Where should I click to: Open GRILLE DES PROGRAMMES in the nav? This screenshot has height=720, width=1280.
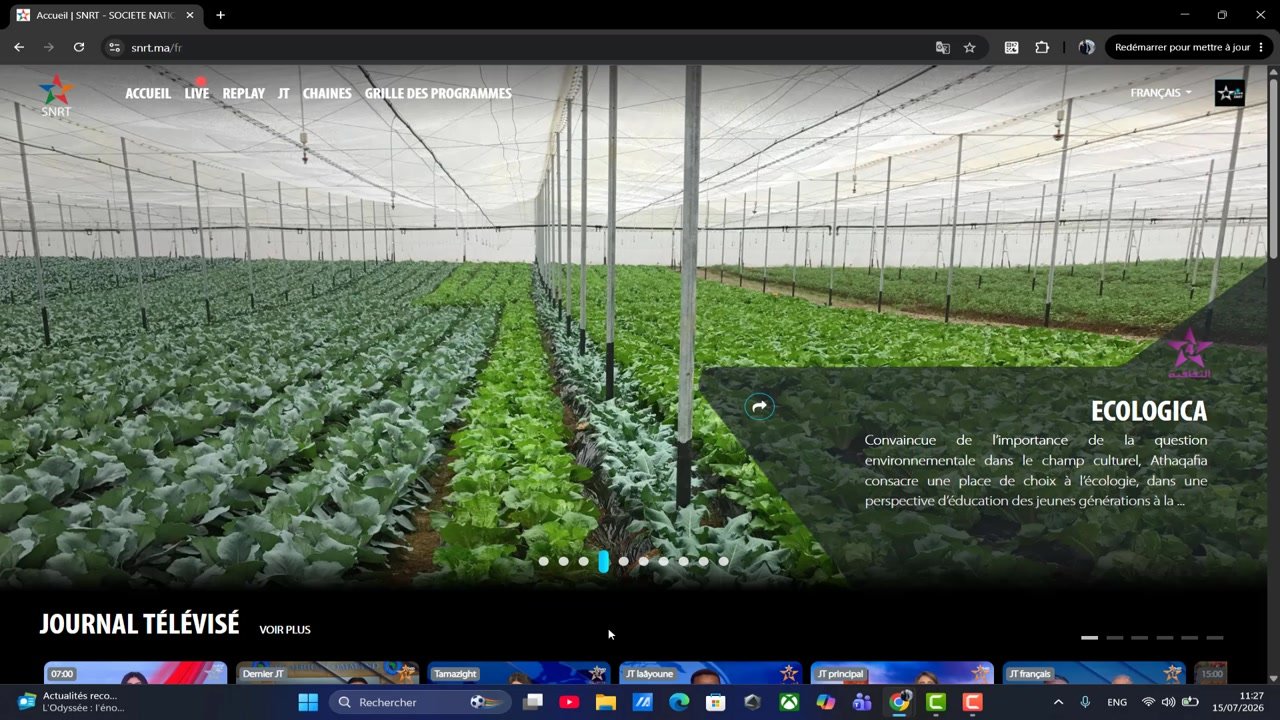point(438,94)
